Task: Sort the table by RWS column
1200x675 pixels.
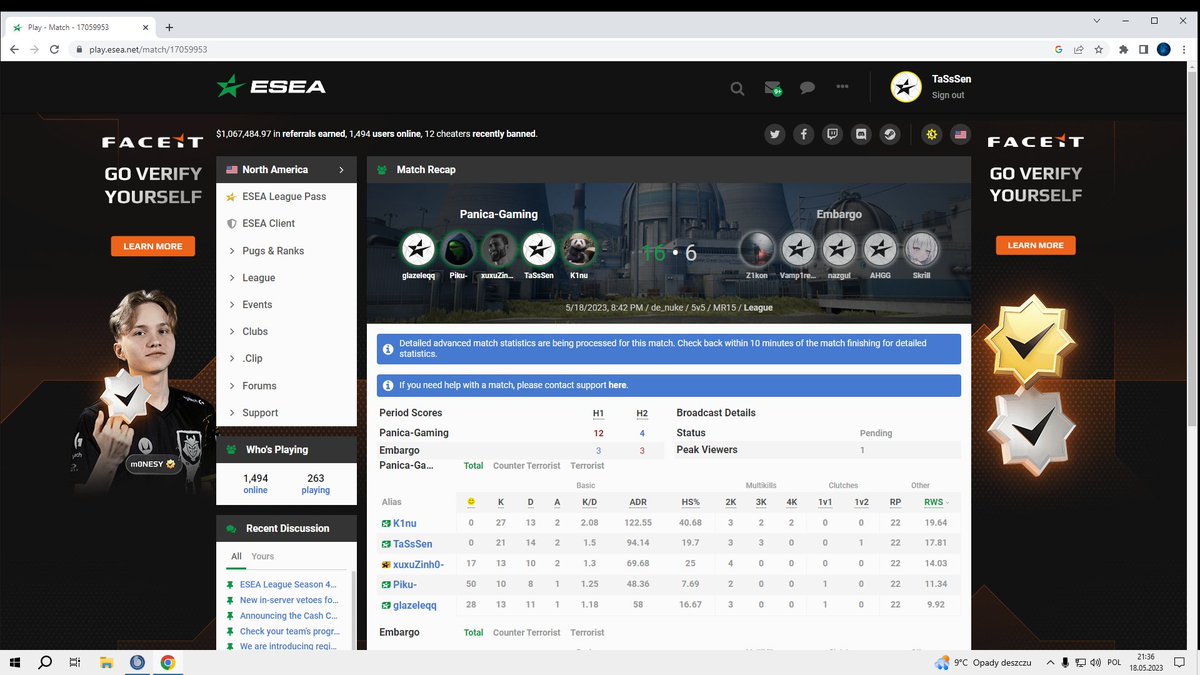Action: pos(936,502)
